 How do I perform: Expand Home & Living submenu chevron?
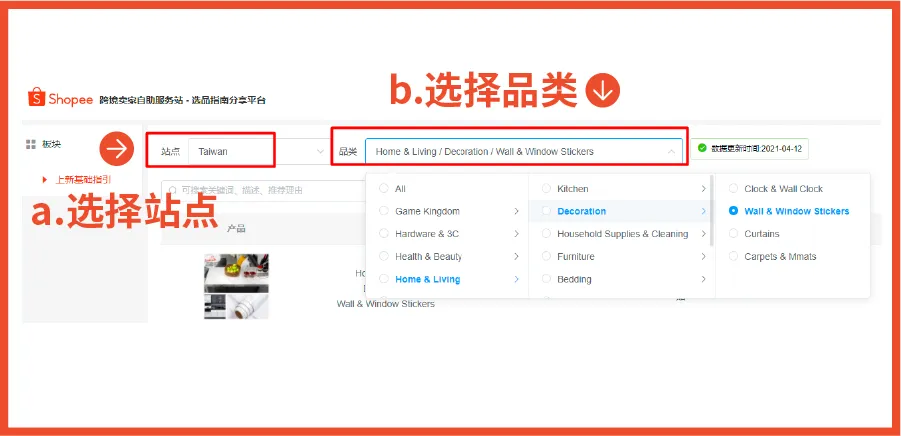(x=517, y=279)
